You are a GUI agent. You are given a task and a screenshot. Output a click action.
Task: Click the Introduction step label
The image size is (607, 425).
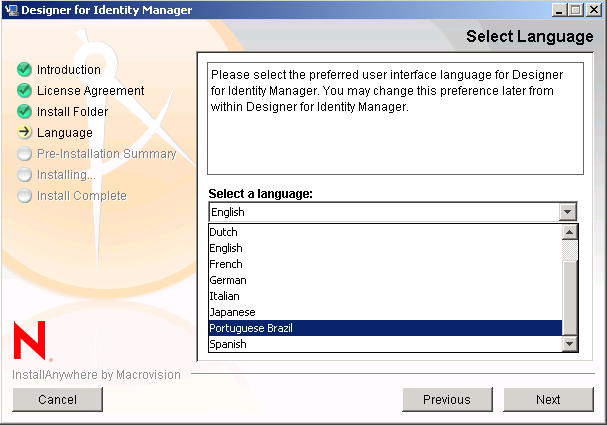(69, 70)
